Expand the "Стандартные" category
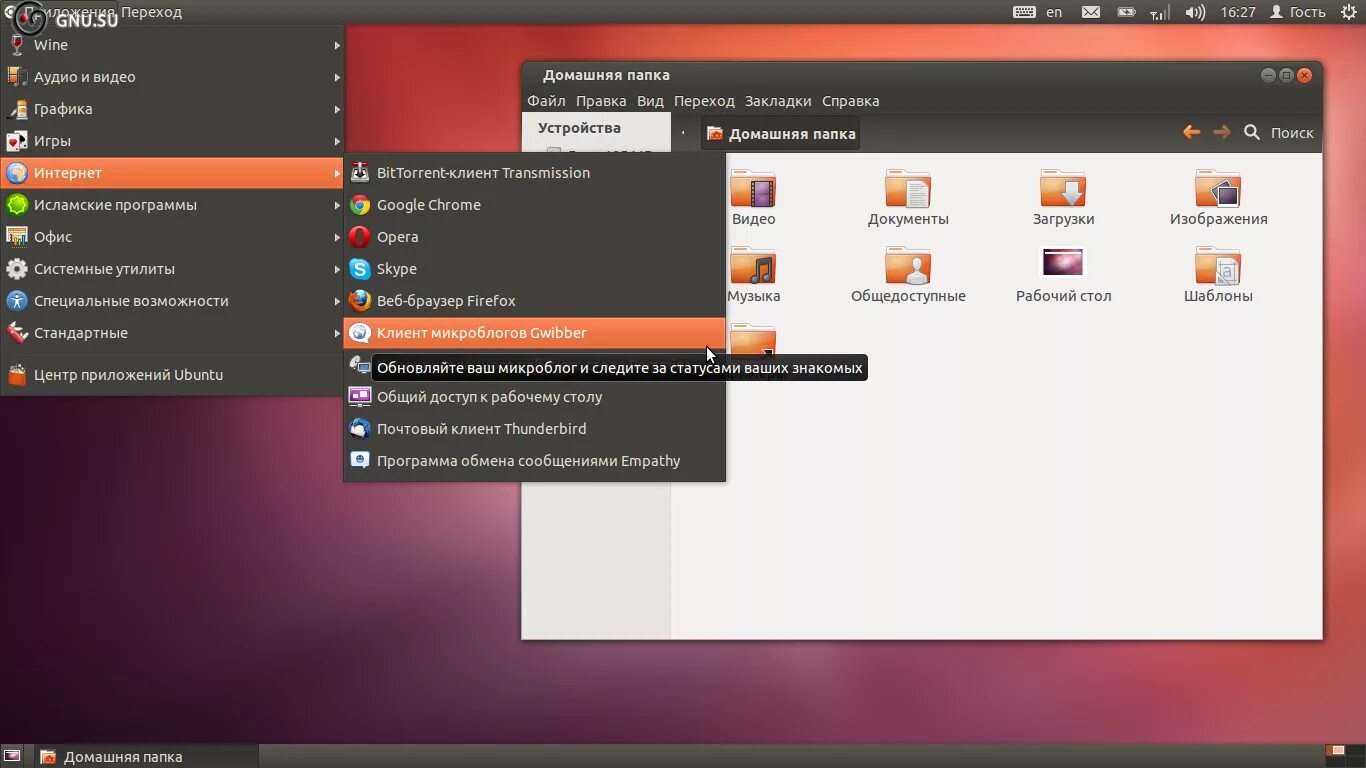 pyautogui.click(x=172, y=333)
